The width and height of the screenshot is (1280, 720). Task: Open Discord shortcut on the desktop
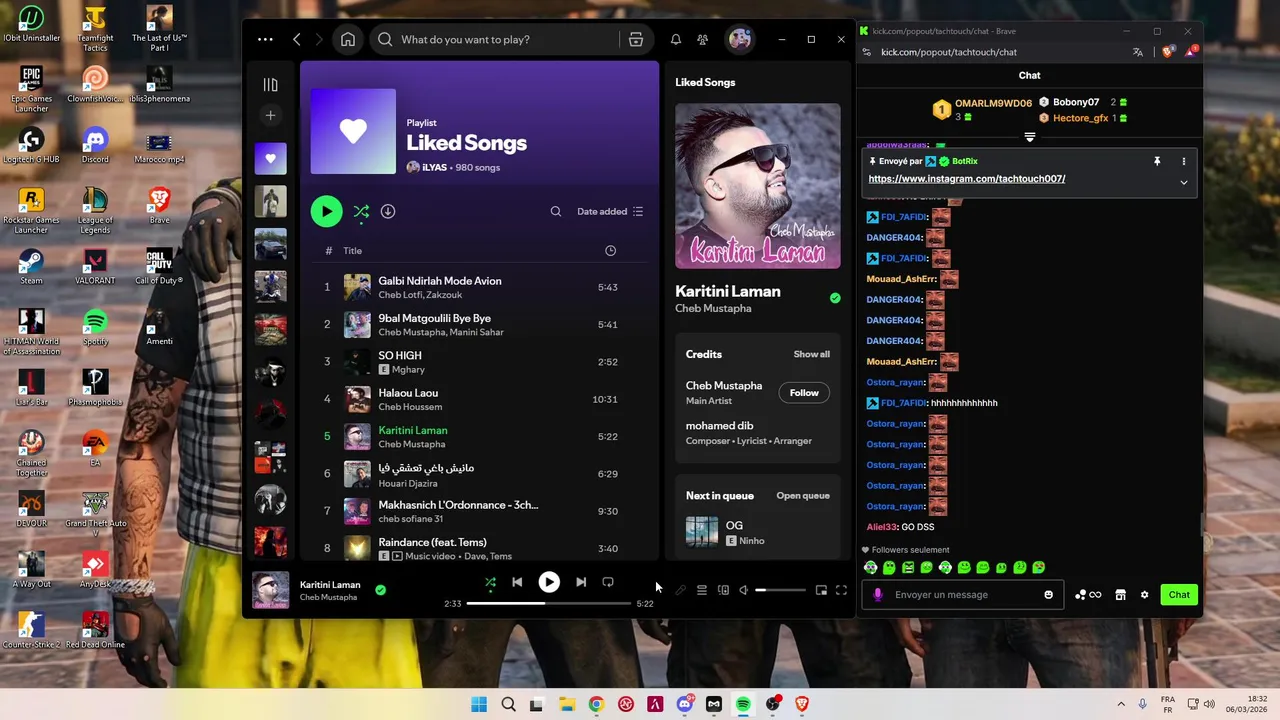[95, 143]
